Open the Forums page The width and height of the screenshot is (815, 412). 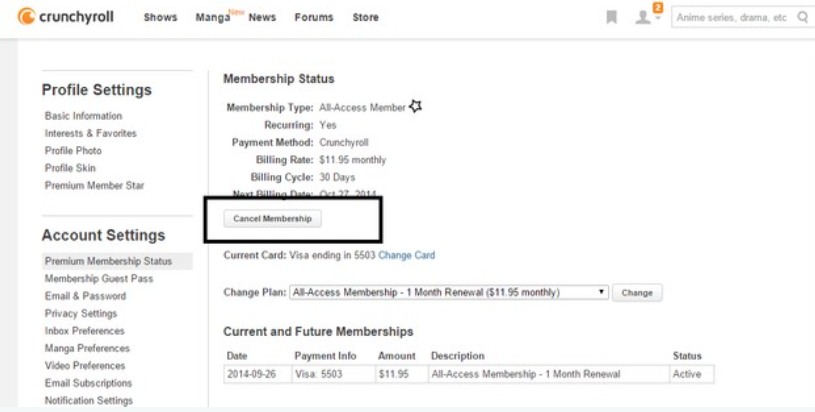click(314, 17)
